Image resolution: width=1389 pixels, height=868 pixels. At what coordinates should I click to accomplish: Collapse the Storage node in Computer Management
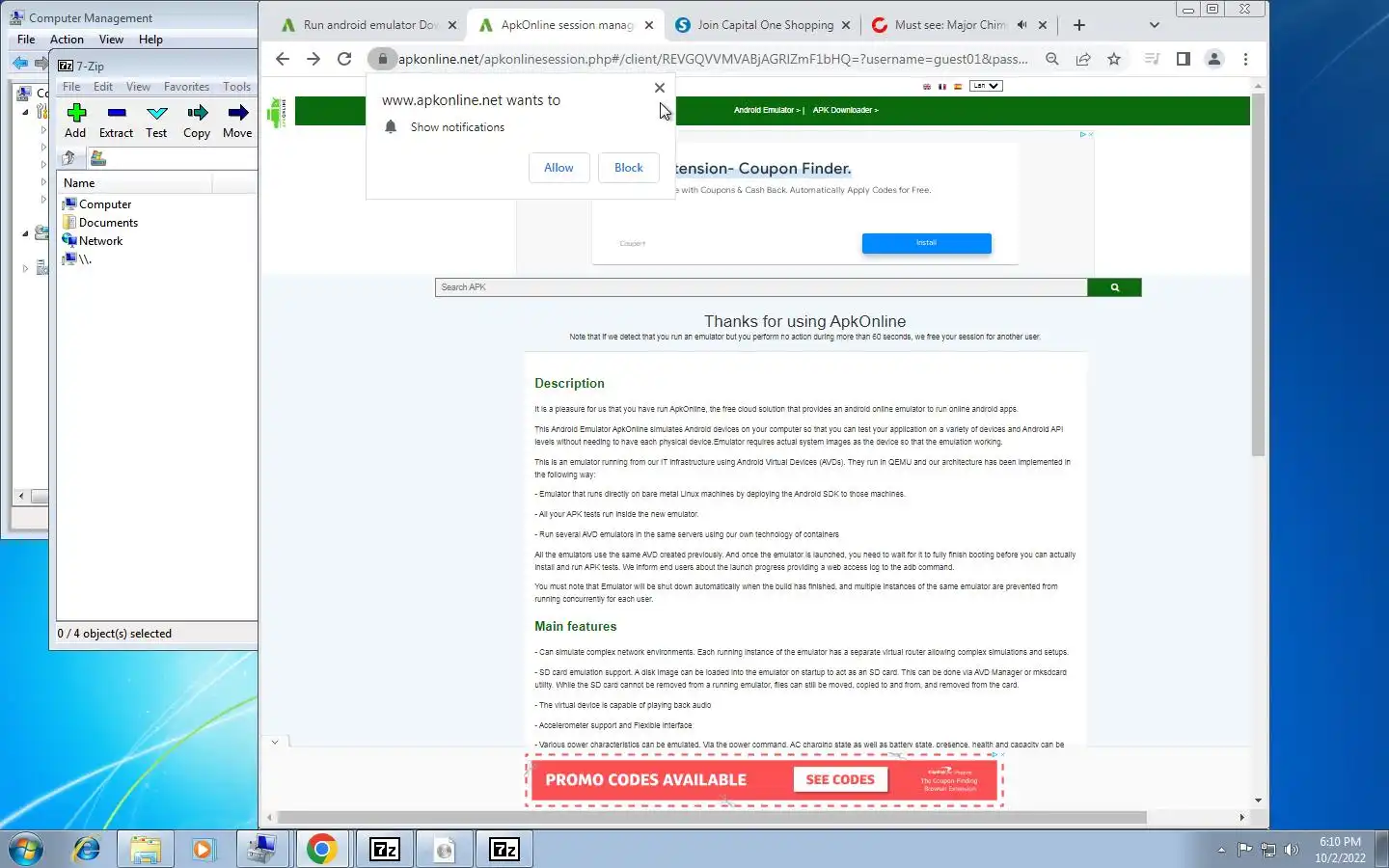25,233
